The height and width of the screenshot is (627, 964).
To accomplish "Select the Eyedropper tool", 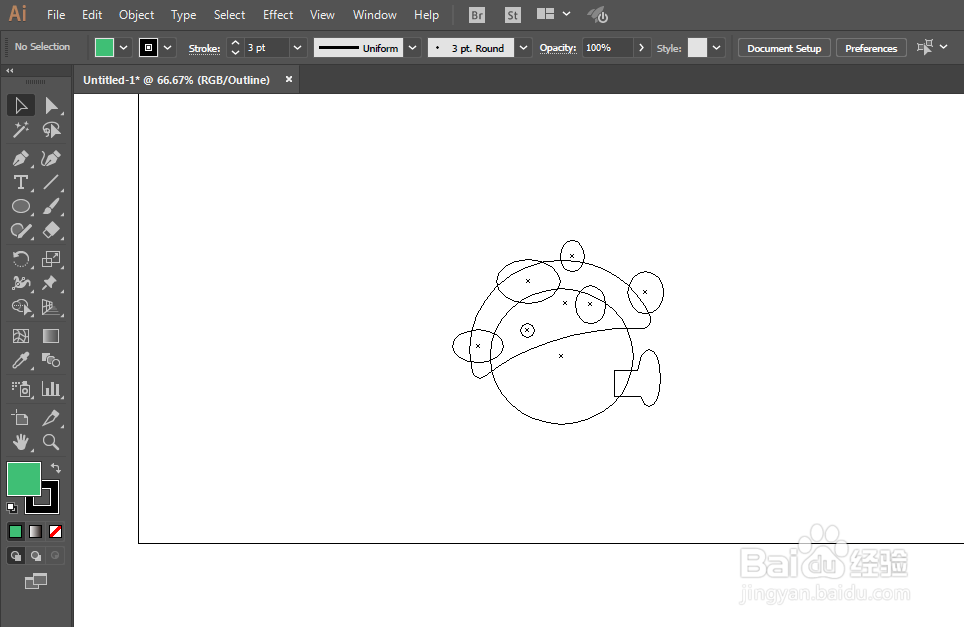I will 20,360.
